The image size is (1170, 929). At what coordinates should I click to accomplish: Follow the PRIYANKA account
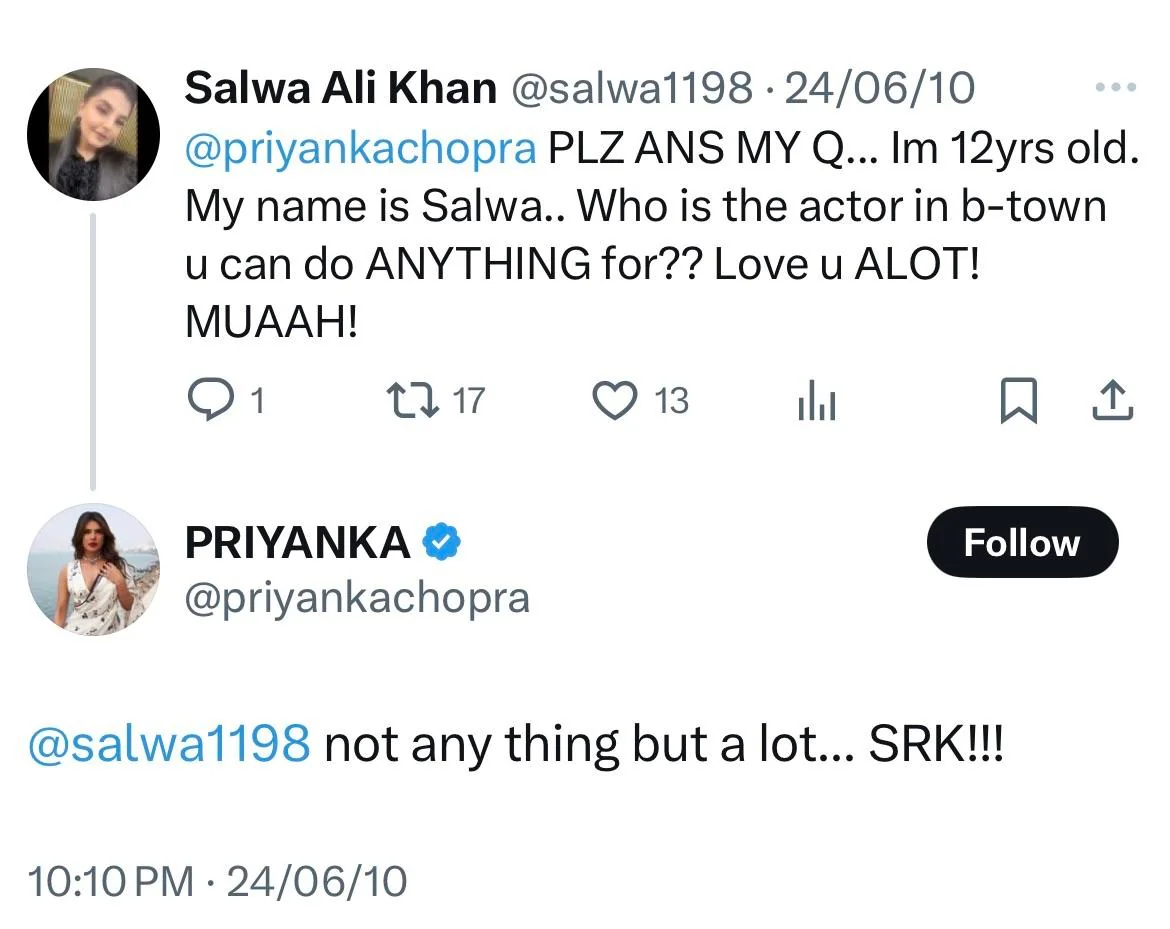[1021, 543]
